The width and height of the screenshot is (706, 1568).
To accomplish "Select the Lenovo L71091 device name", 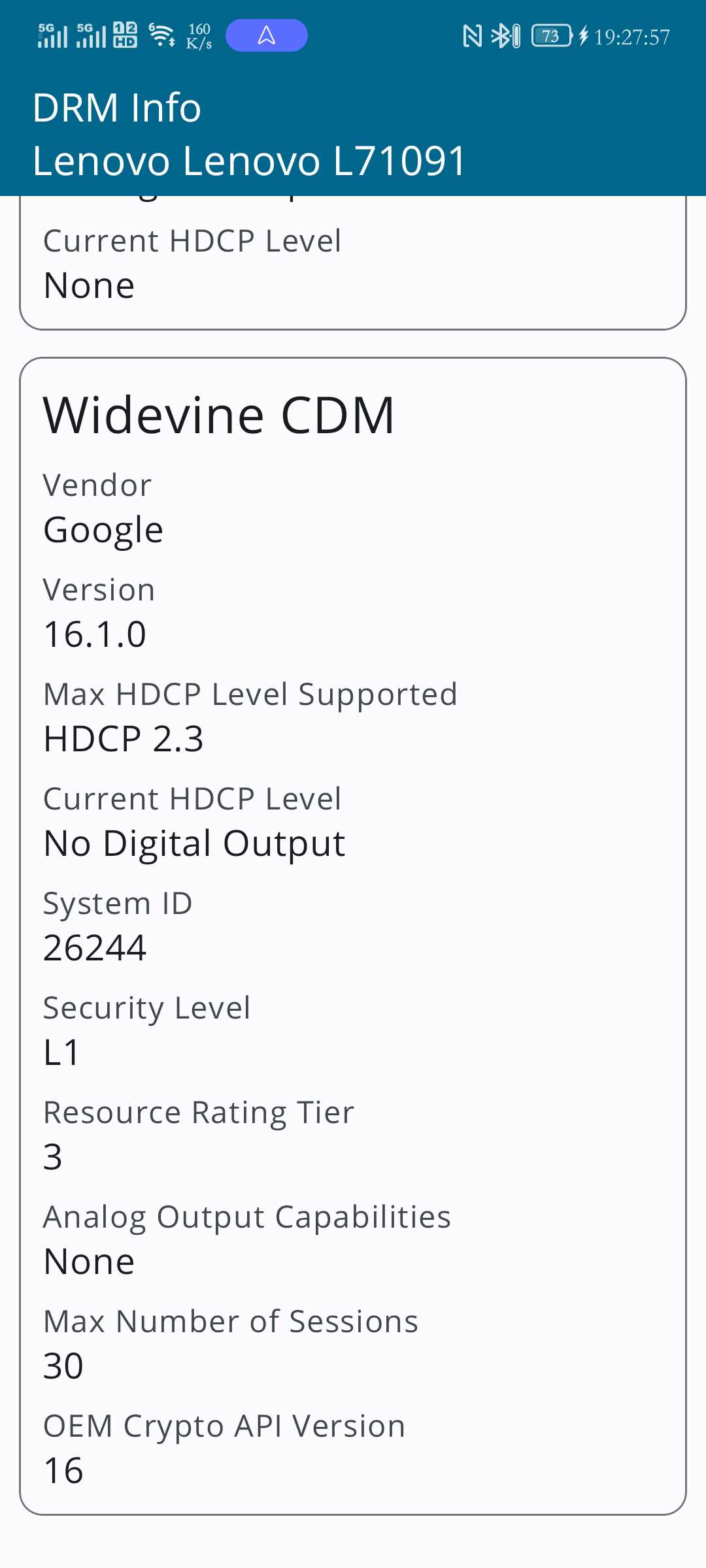I will 250,161.
